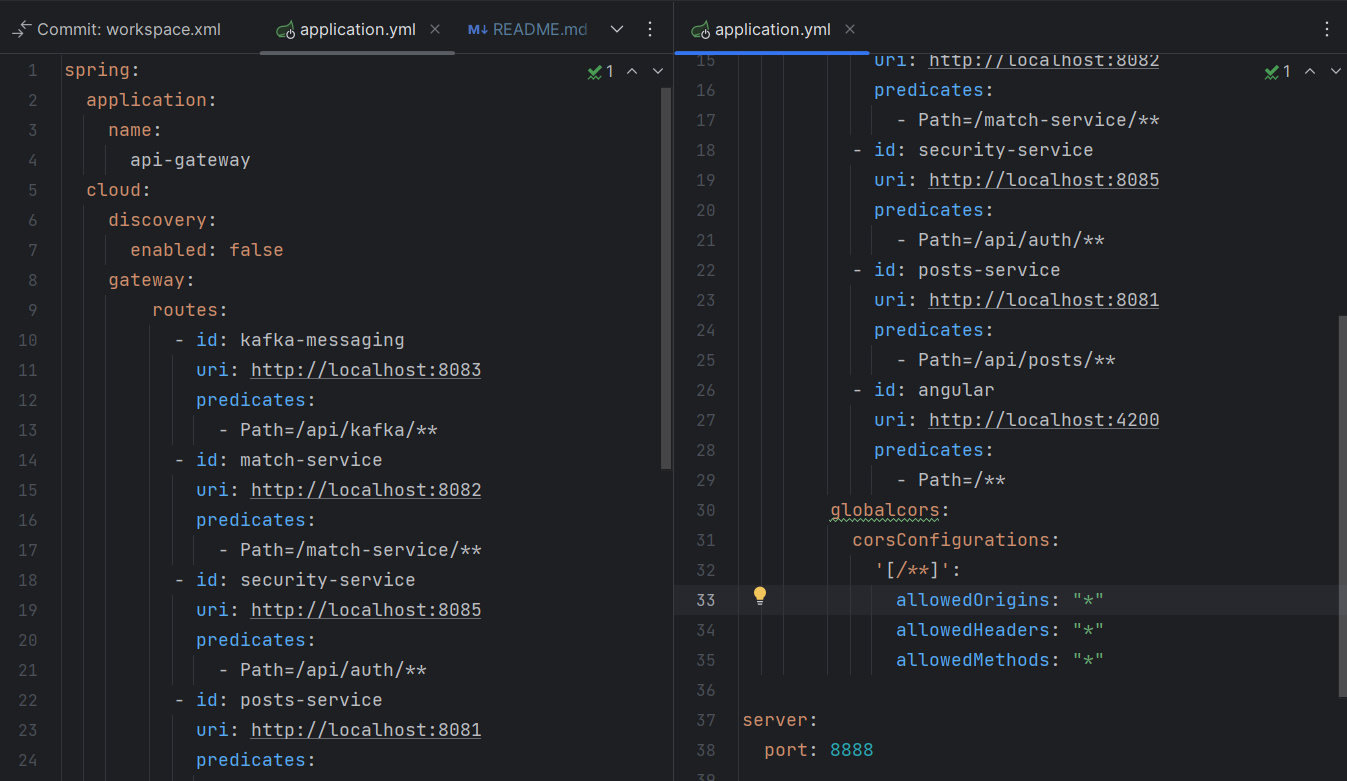Open link http://localhost:8081 on right line 23
The width and height of the screenshot is (1347, 781).
tap(1044, 300)
